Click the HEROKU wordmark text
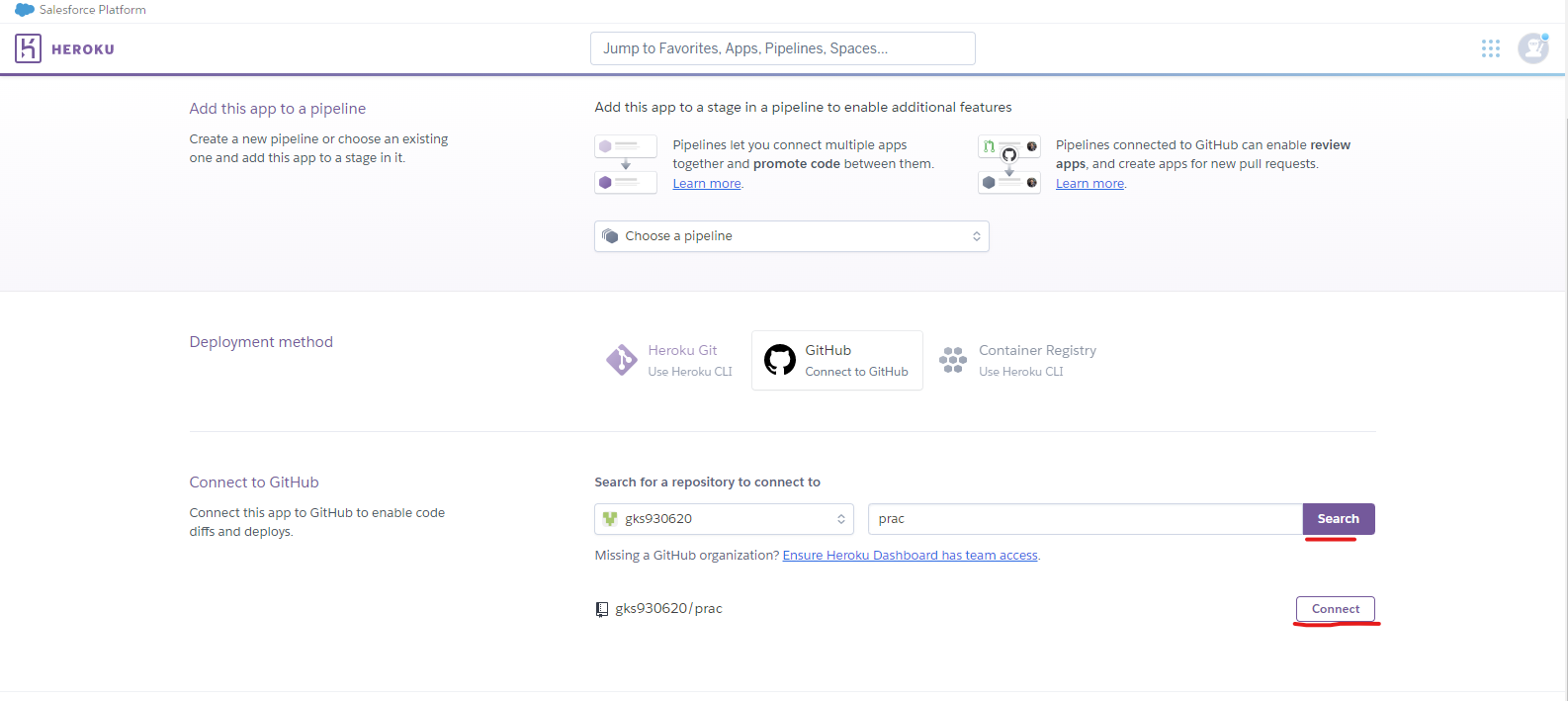The image size is (1568, 701). (83, 49)
